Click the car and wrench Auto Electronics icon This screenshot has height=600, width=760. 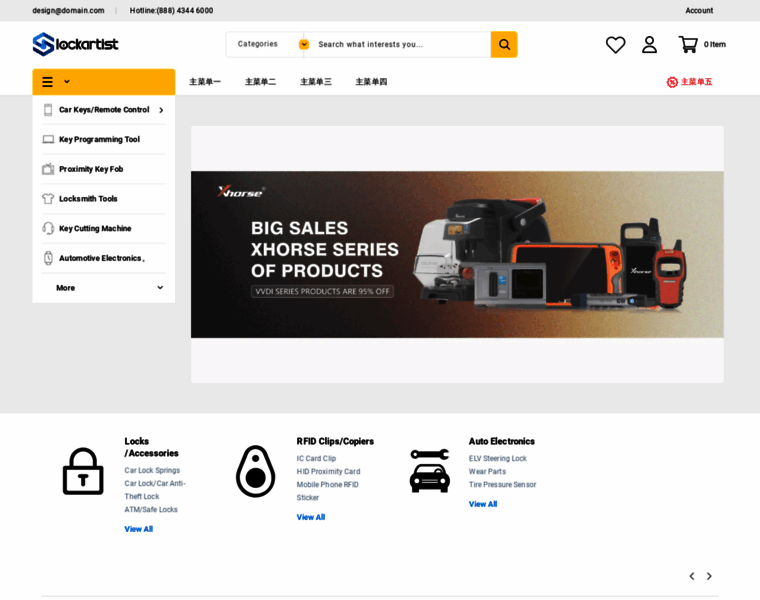point(429,471)
